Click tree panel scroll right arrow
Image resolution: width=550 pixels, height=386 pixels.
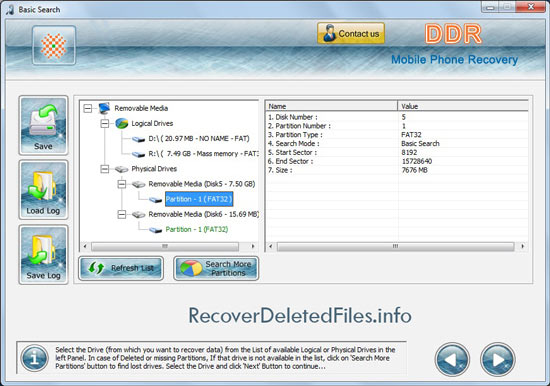pos(253,246)
